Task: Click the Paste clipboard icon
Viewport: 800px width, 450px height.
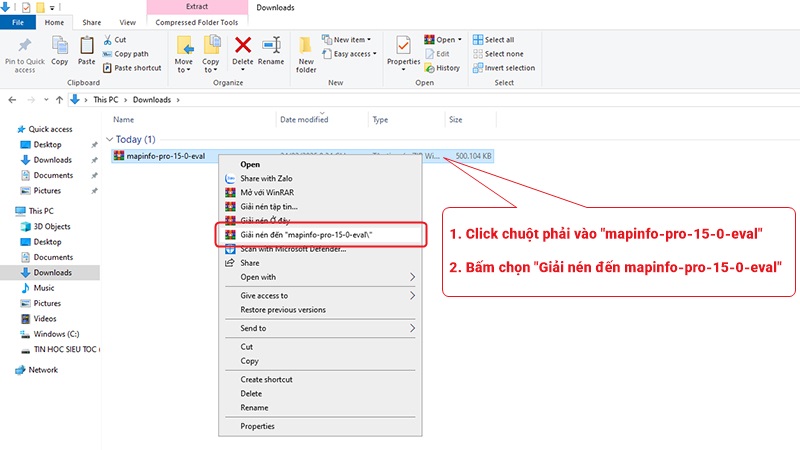Action: (x=87, y=45)
